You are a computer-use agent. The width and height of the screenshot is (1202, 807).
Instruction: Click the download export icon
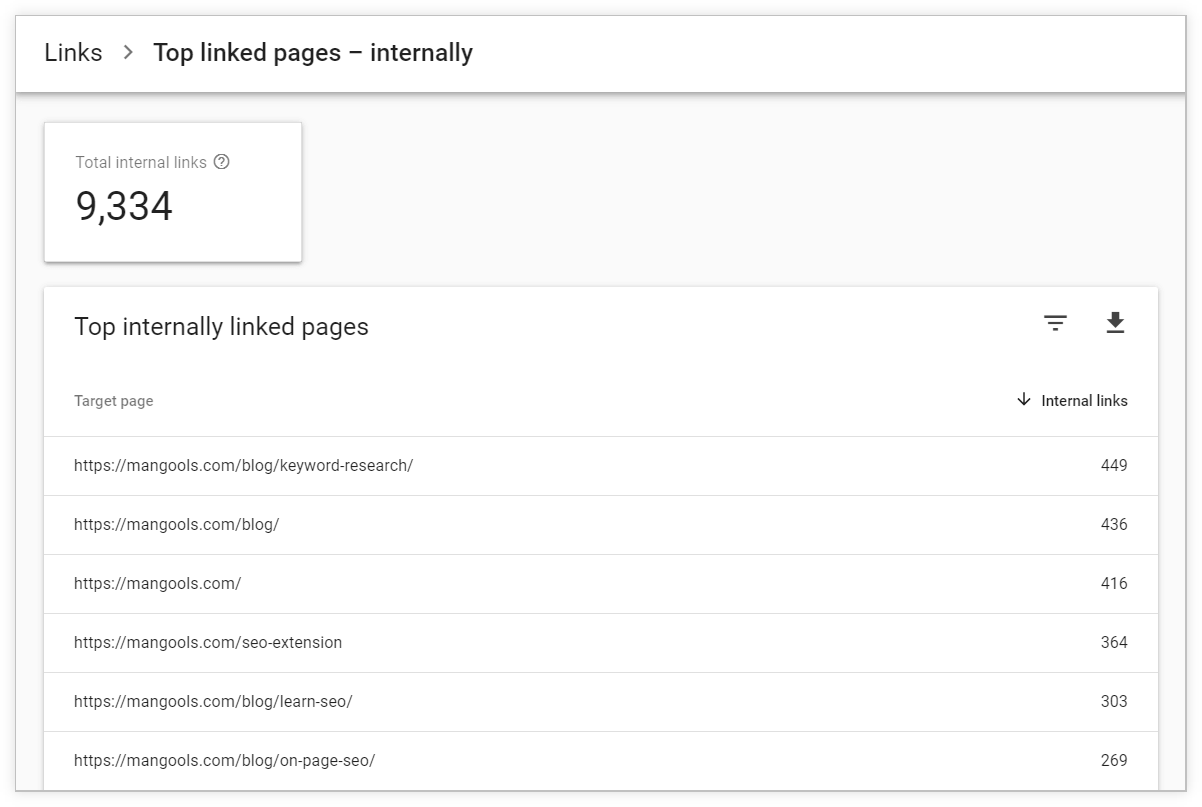(x=1115, y=323)
